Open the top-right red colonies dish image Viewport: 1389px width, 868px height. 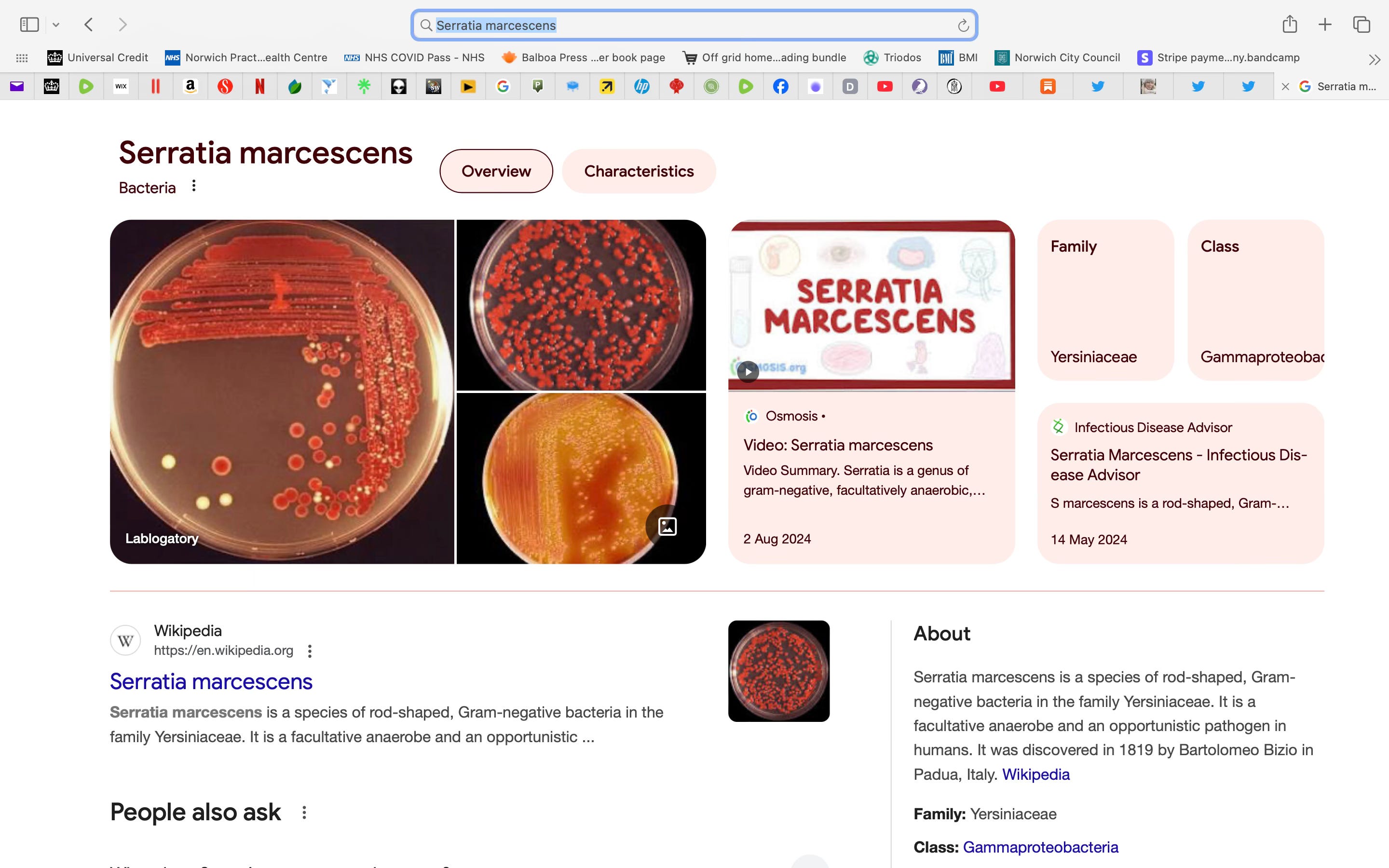coord(581,305)
